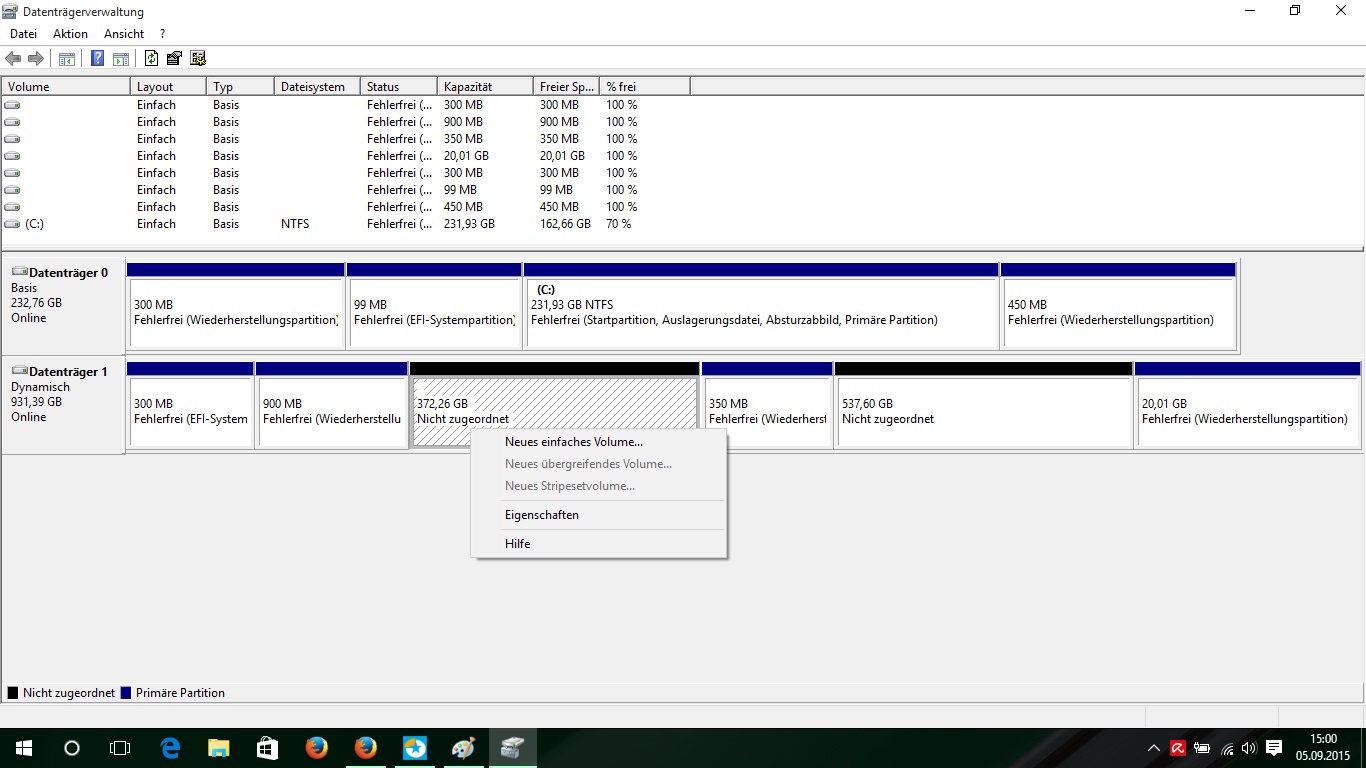Open the Windows Start menu

[23, 748]
